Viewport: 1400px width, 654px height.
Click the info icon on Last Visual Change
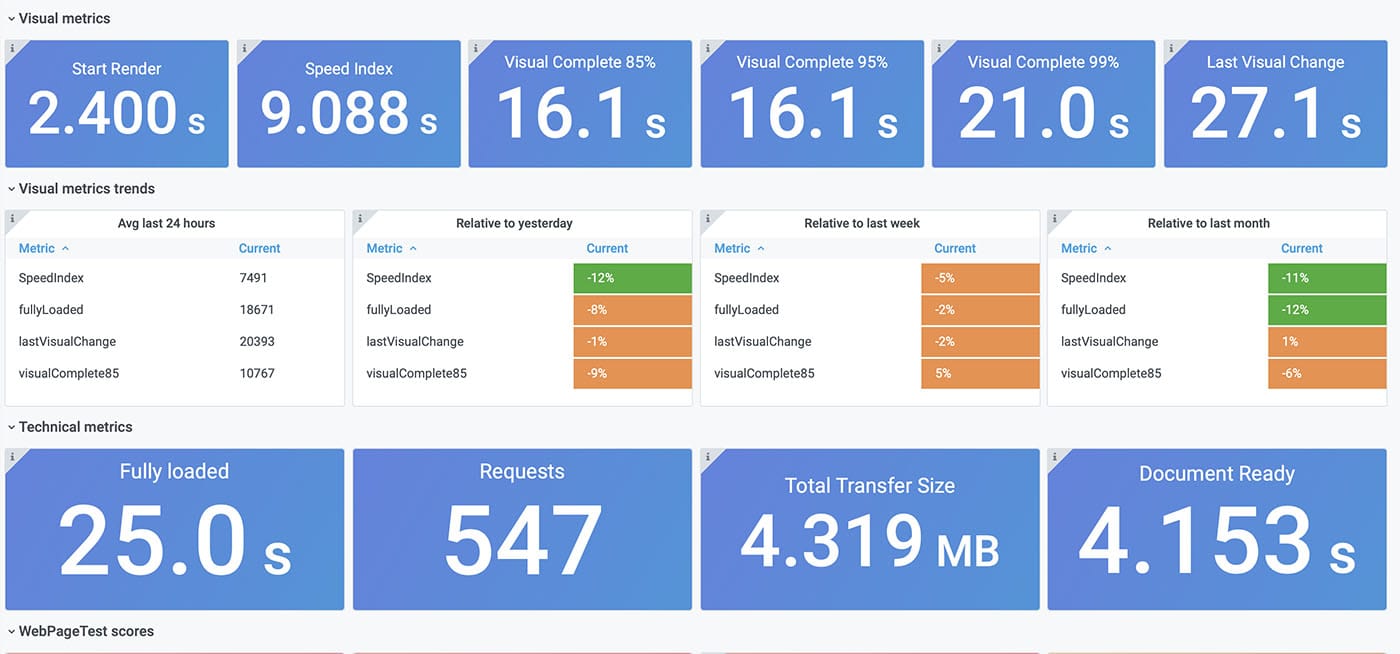click(x=1172, y=46)
